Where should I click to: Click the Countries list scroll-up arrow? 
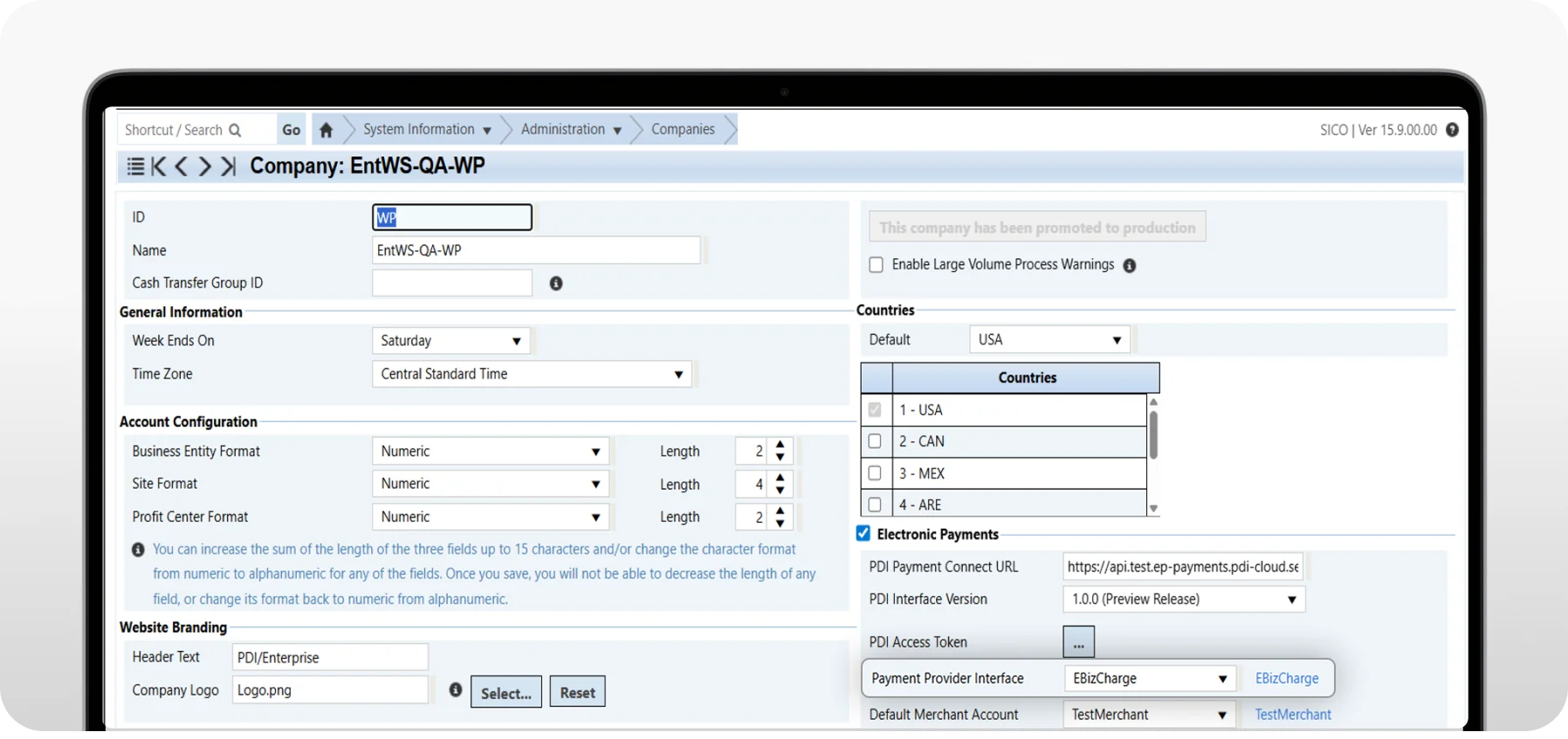[1153, 402]
